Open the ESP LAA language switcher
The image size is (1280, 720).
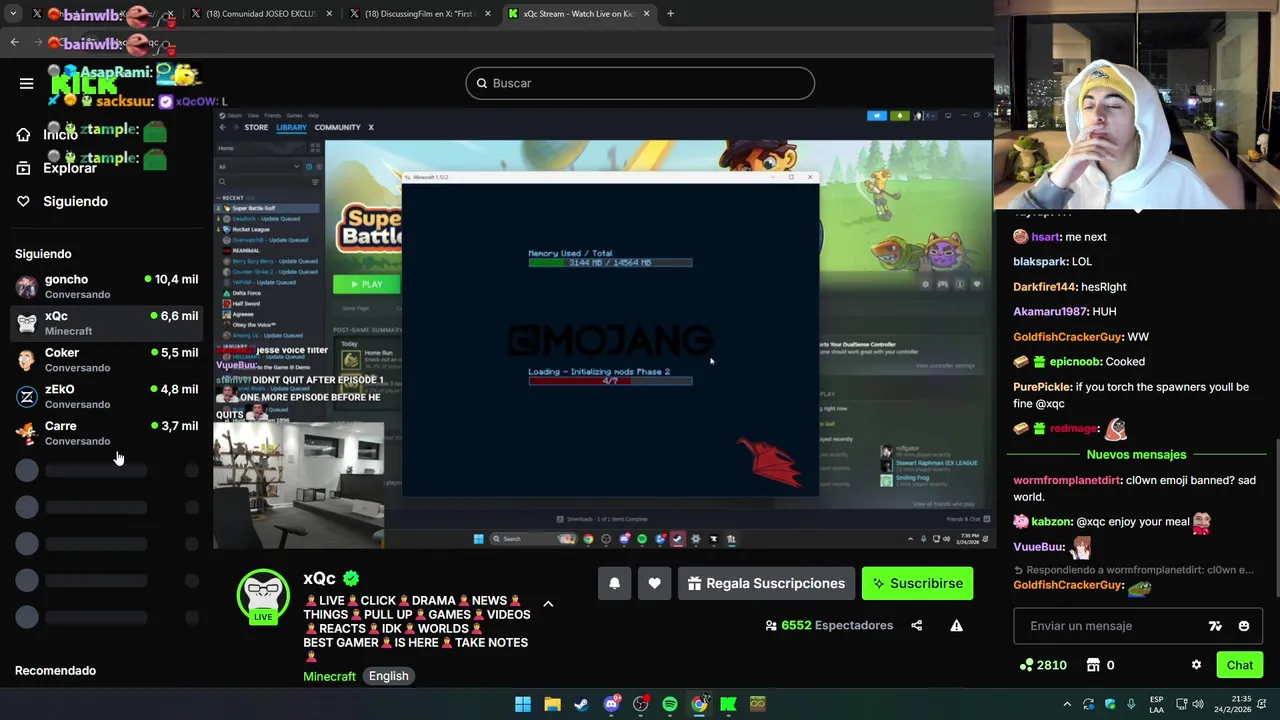coord(1156,704)
